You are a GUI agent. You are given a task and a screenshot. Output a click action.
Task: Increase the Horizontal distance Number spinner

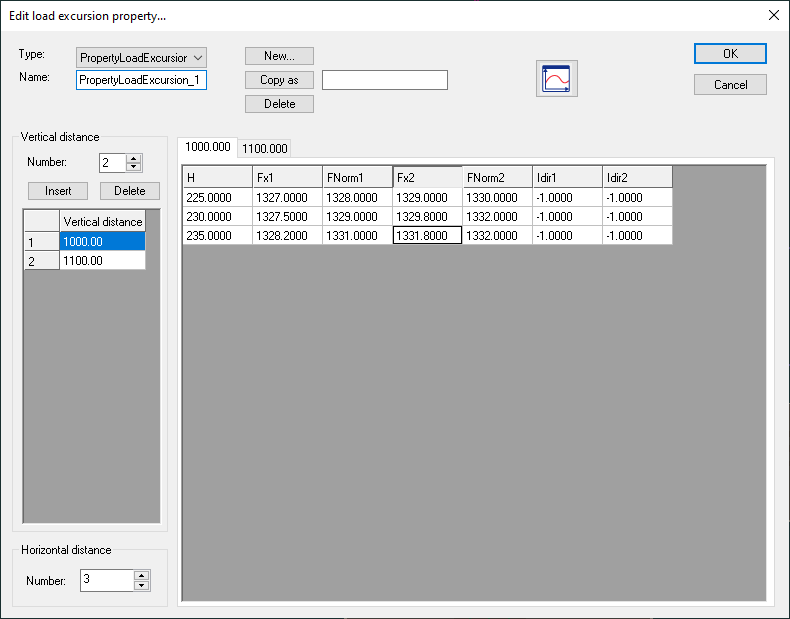(142, 576)
